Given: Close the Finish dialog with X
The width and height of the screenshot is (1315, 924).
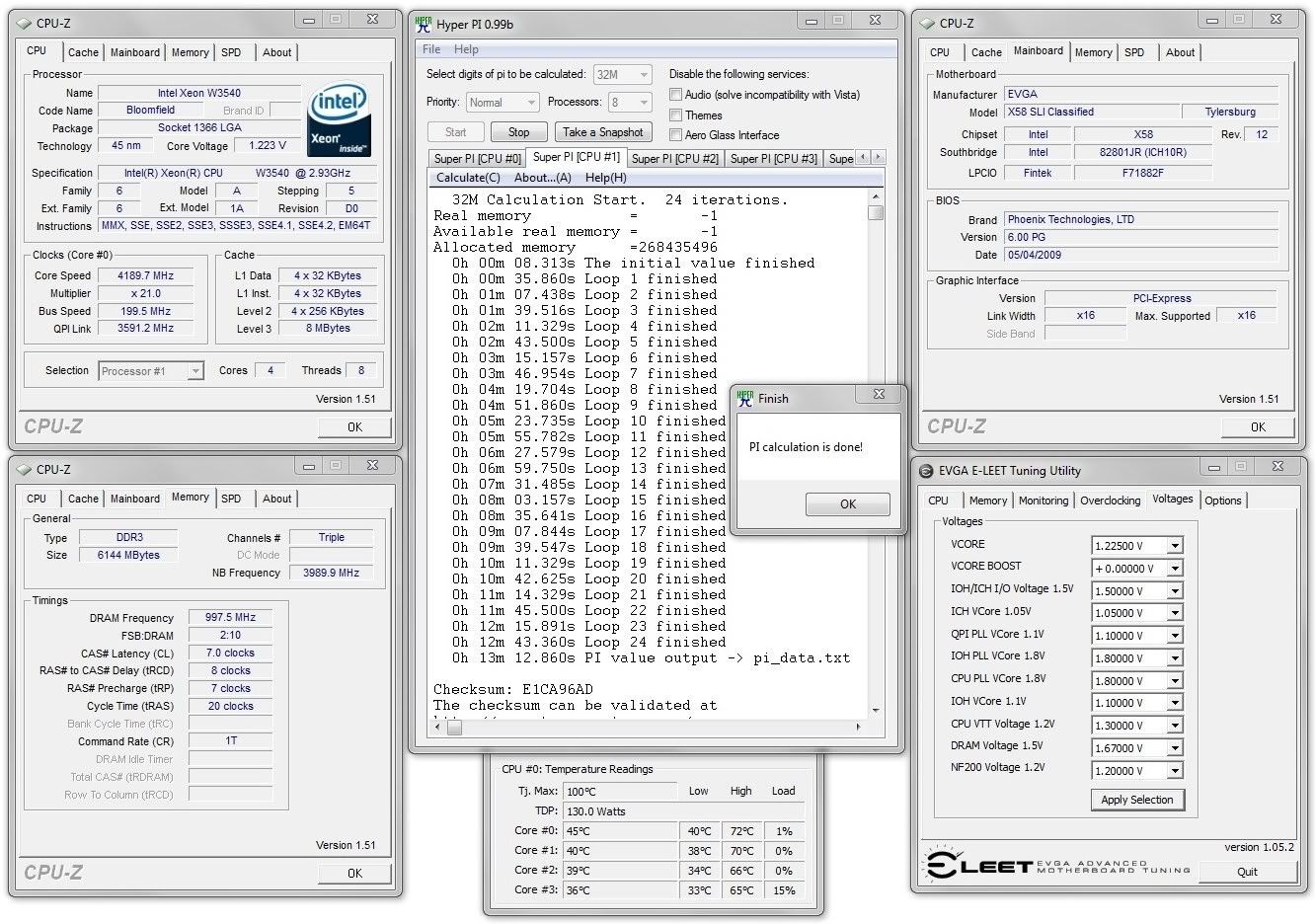Looking at the screenshot, I should tap(879, 395).
